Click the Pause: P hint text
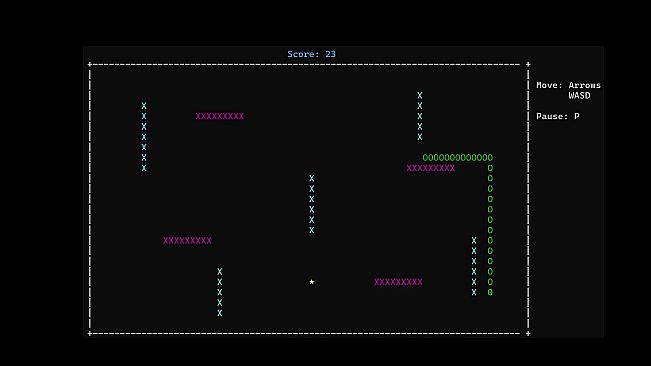651x366 pixels. (x=558, y=117)
